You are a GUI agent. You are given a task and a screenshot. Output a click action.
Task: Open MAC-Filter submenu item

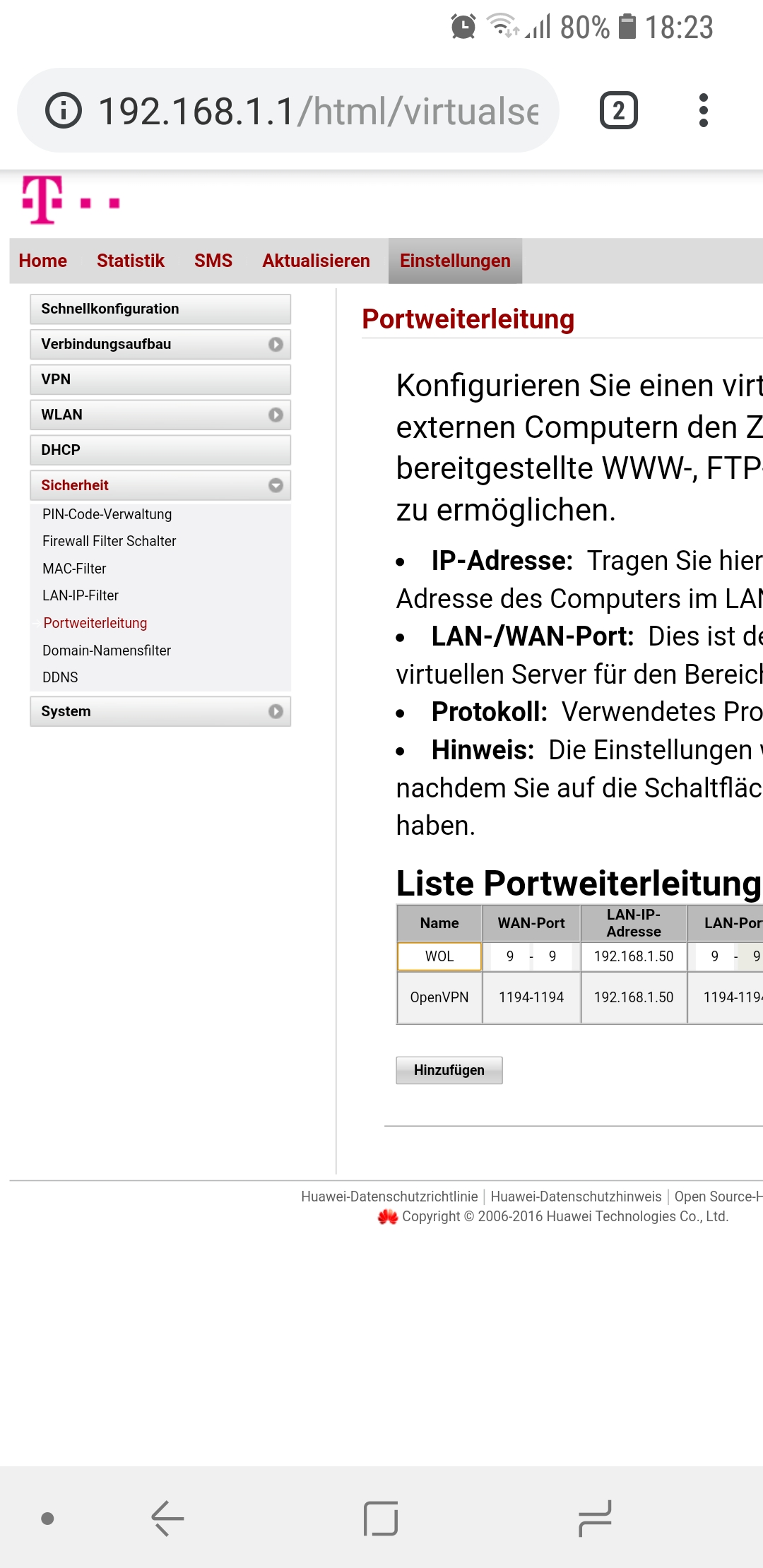[74, 569]
